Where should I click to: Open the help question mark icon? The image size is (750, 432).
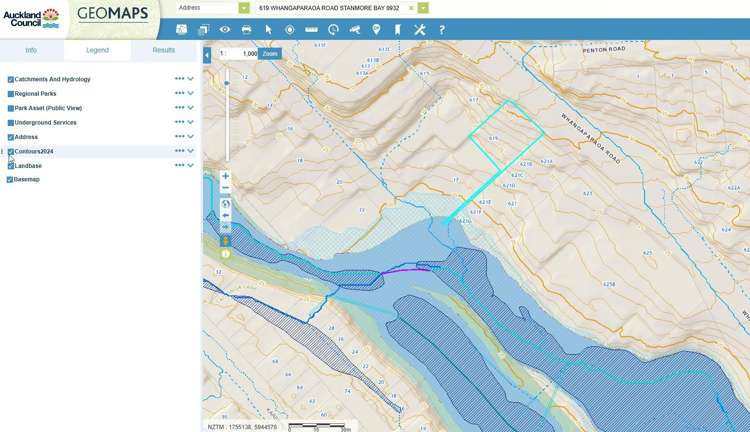tap(442, 30)
